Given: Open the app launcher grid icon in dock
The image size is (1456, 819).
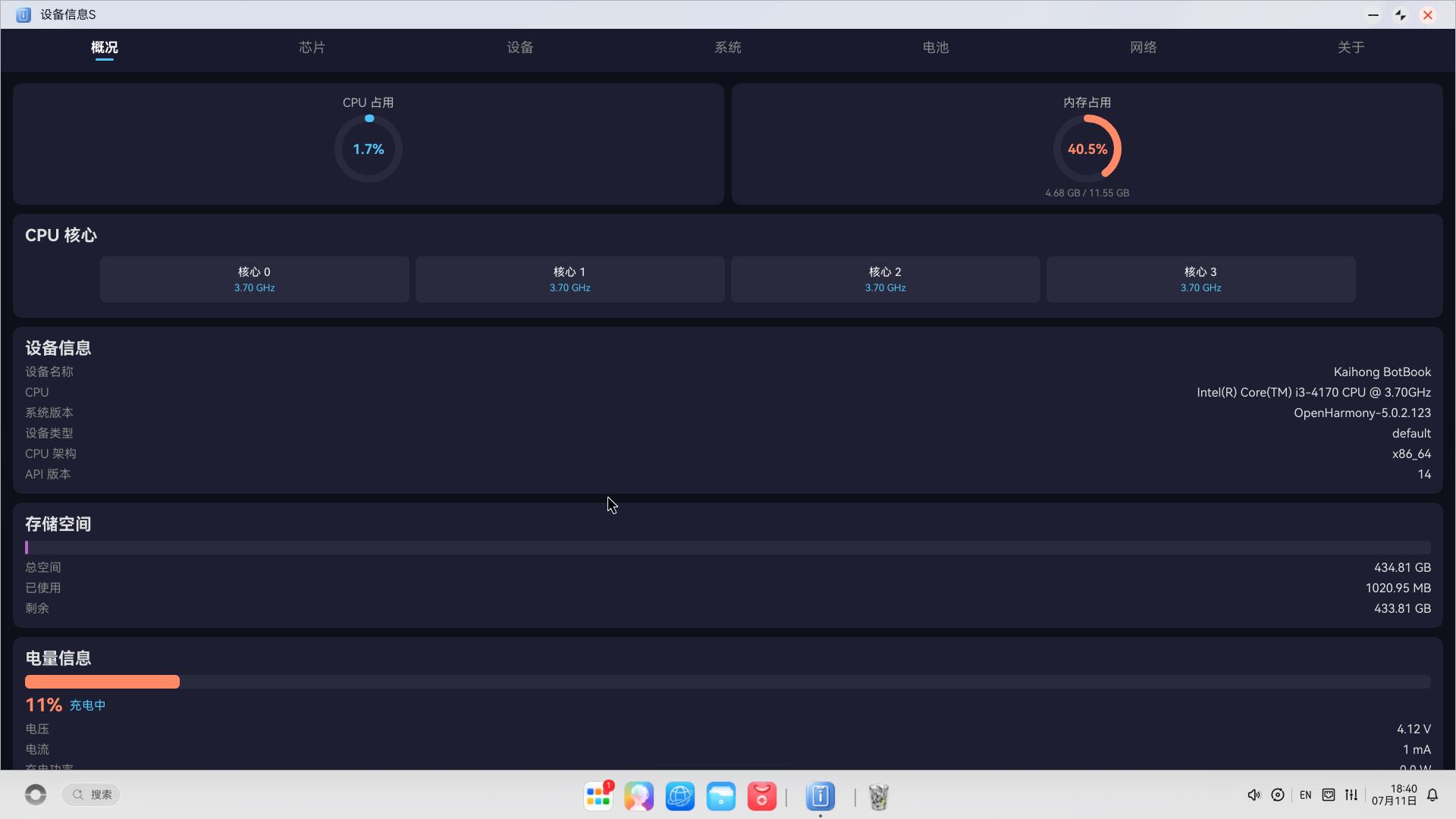Looking at the screenshot, I should [x=598, y=795].
